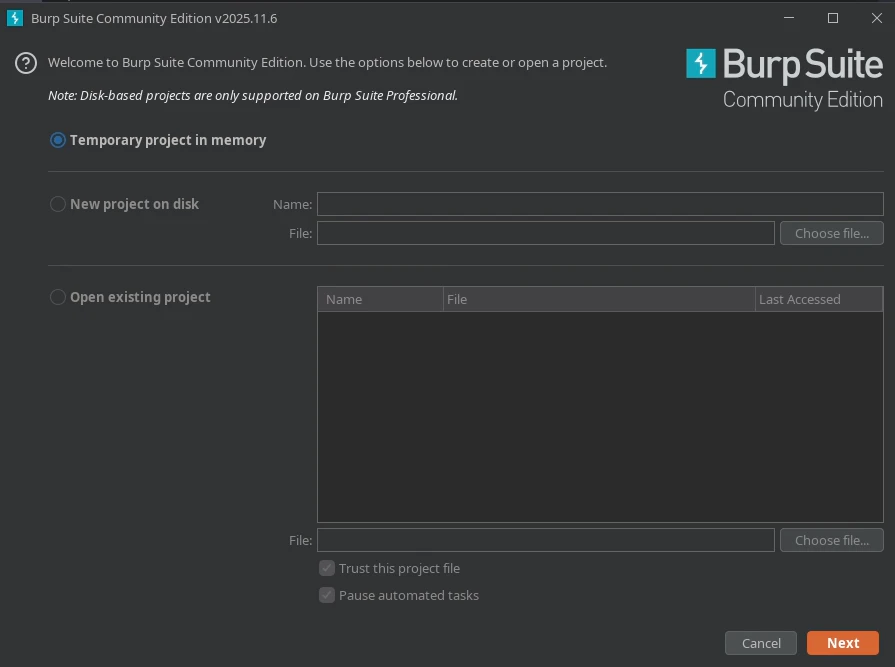Image resolution: width=895 pixels, height=667 pixels.
Task: Click the Burp Suite lightning logo
Action: pos(700,63)
